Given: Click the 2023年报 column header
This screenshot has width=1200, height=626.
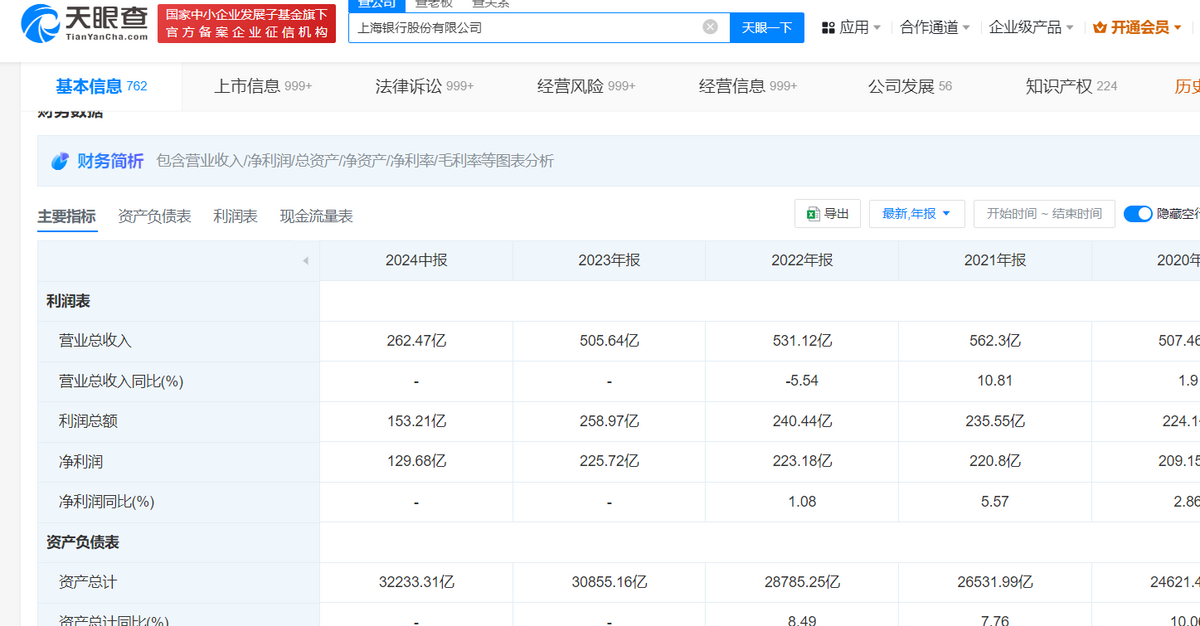Looking at the screenshot, I should [609, 261].
